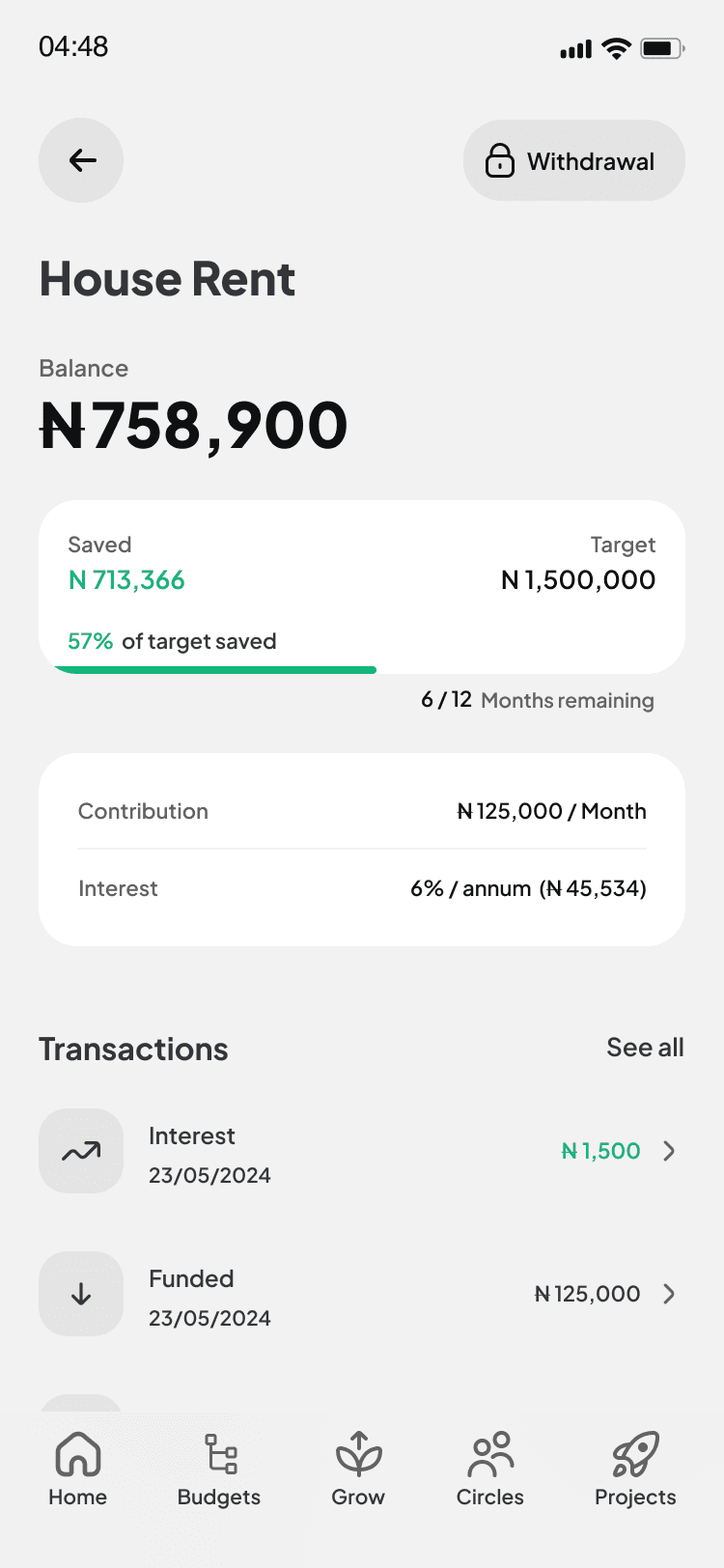Image resolution: width=724 pixels, height=1568 pixels.
Task: Switch to the Circles tab label
Action: click(x=490, y=1498)
